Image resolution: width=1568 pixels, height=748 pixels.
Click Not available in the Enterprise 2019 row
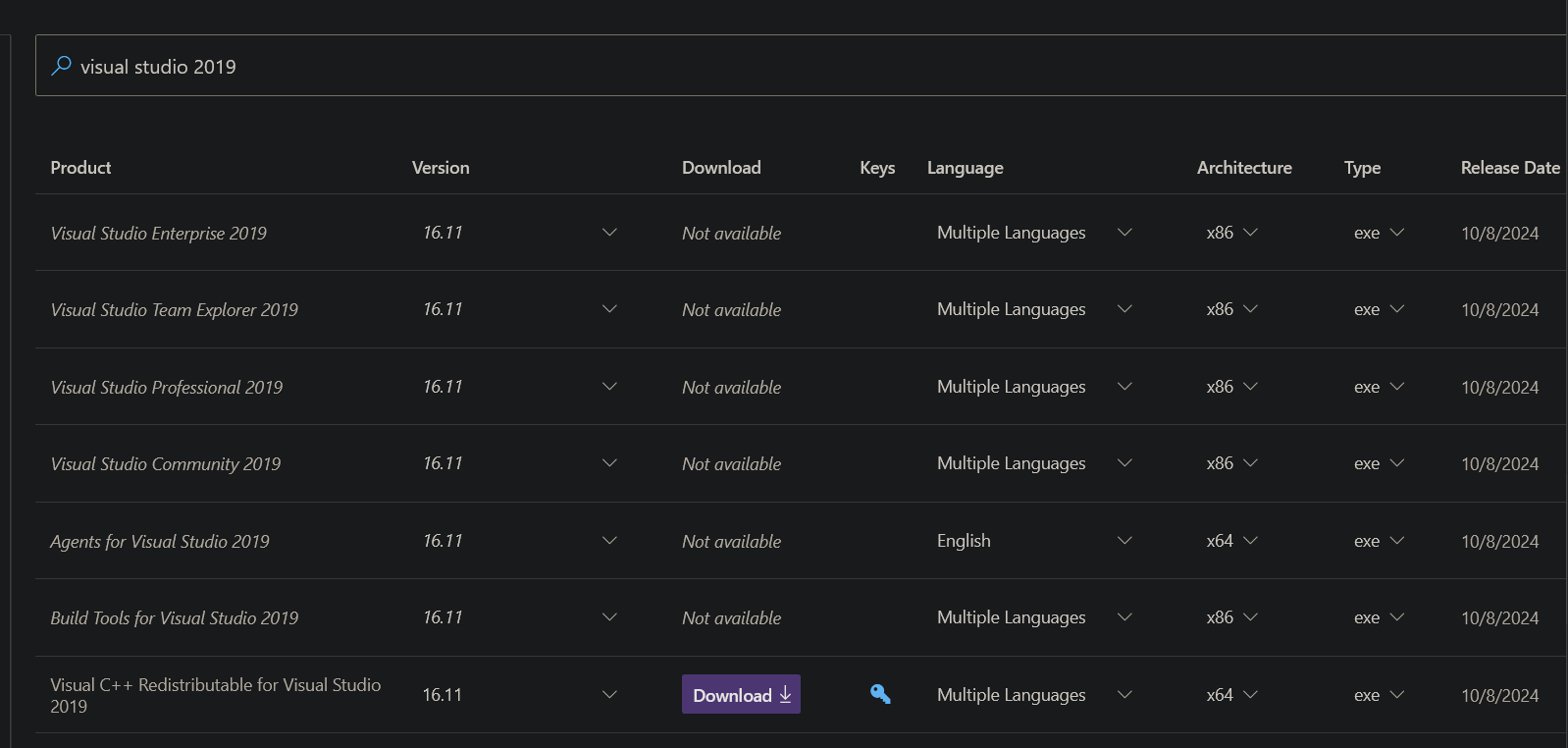(x=731, y=234)
